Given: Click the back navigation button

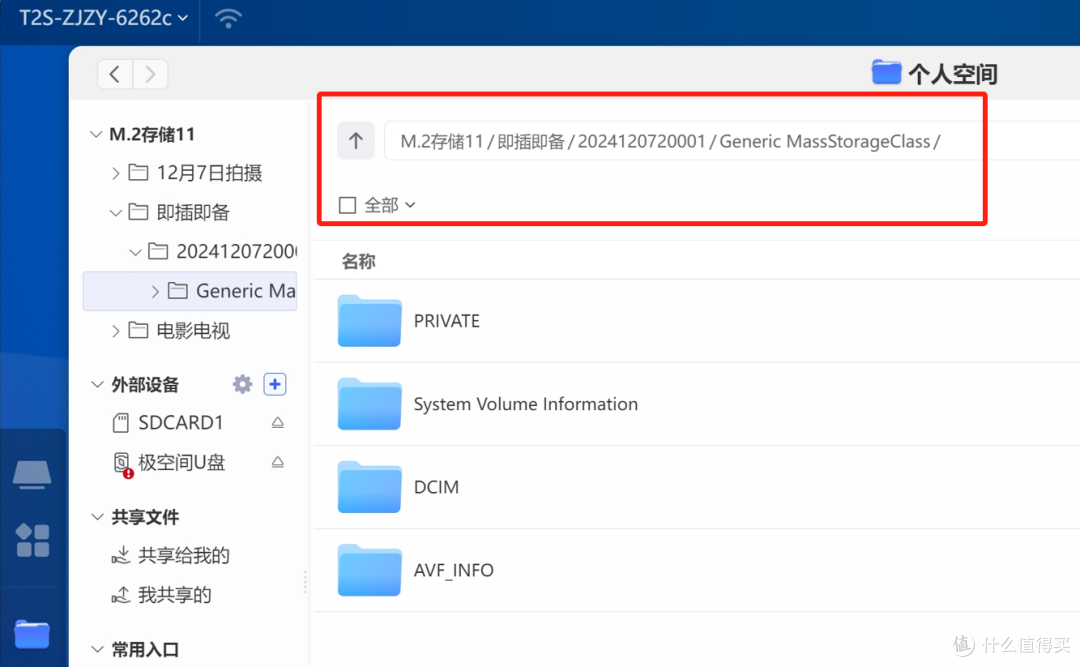Looking at the screenshot, I should tap(114, 73).
